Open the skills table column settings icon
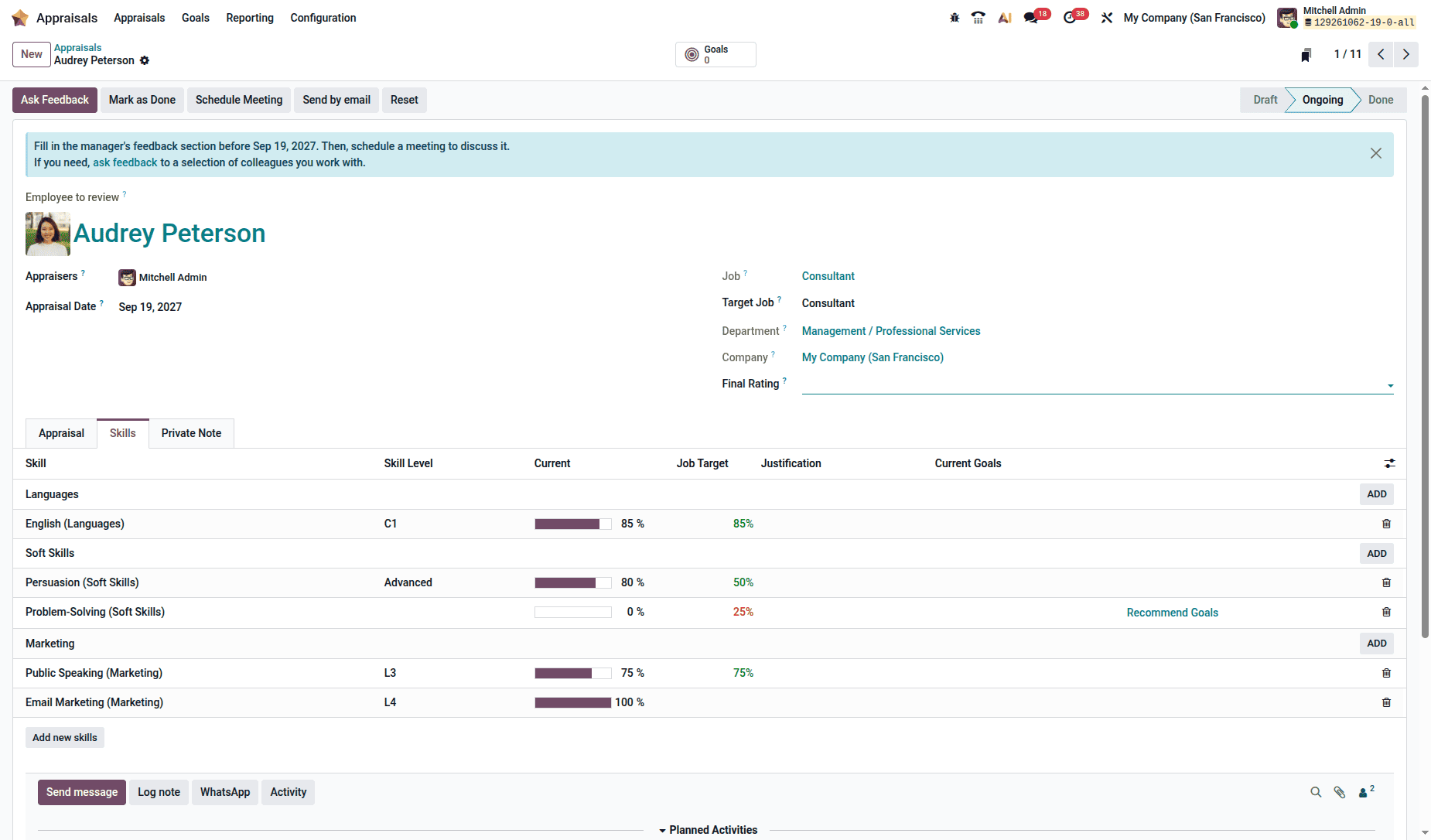Image resolution: width=1431 pixels, height=840 pixels. pyautogui.click(x=1390, y=463)
